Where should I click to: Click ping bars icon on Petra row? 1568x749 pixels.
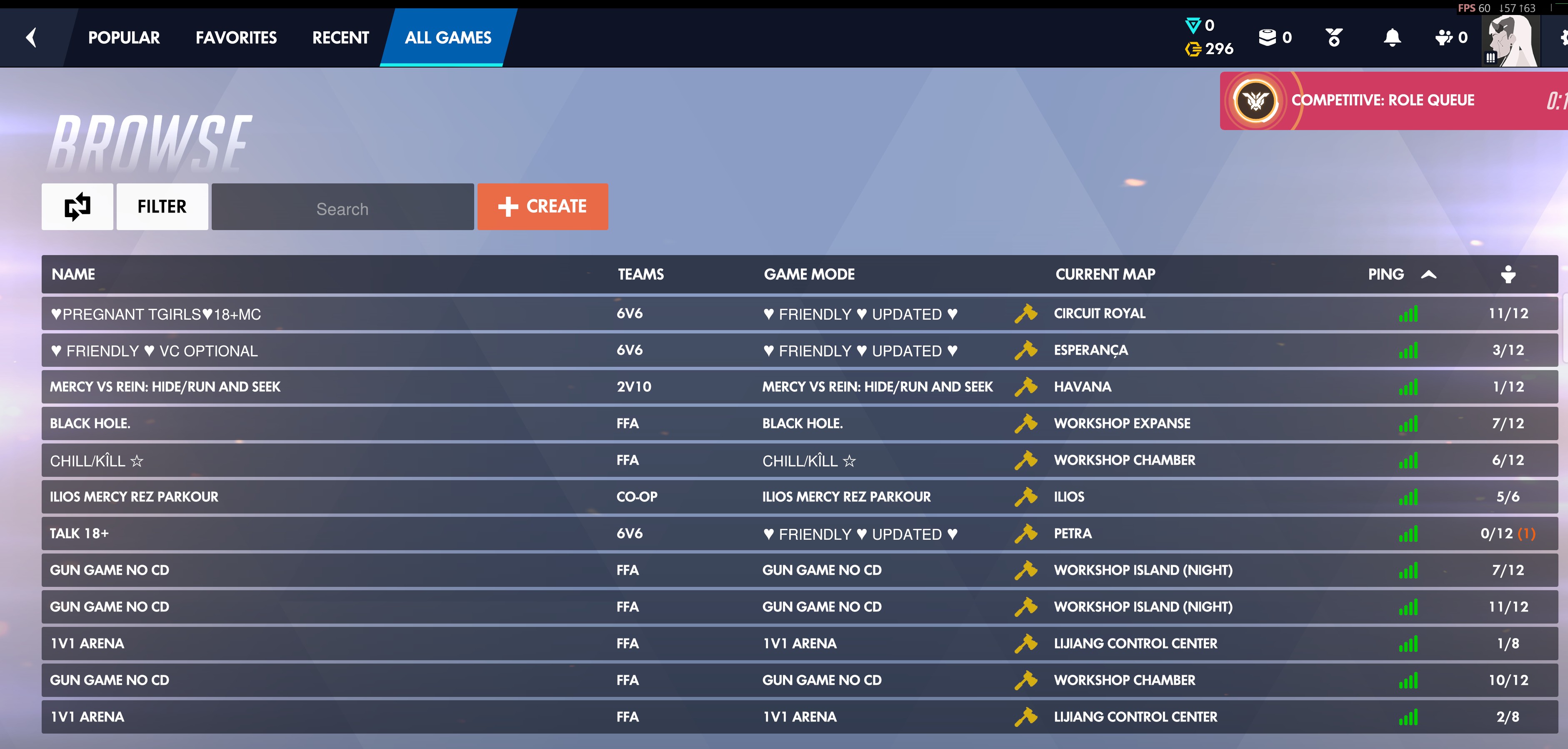1408,534
